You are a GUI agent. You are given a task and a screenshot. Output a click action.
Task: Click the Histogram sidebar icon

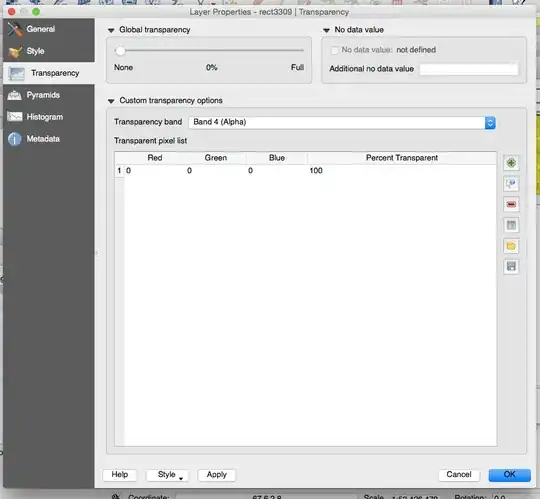pyautogui.click(x=14, y=117)
